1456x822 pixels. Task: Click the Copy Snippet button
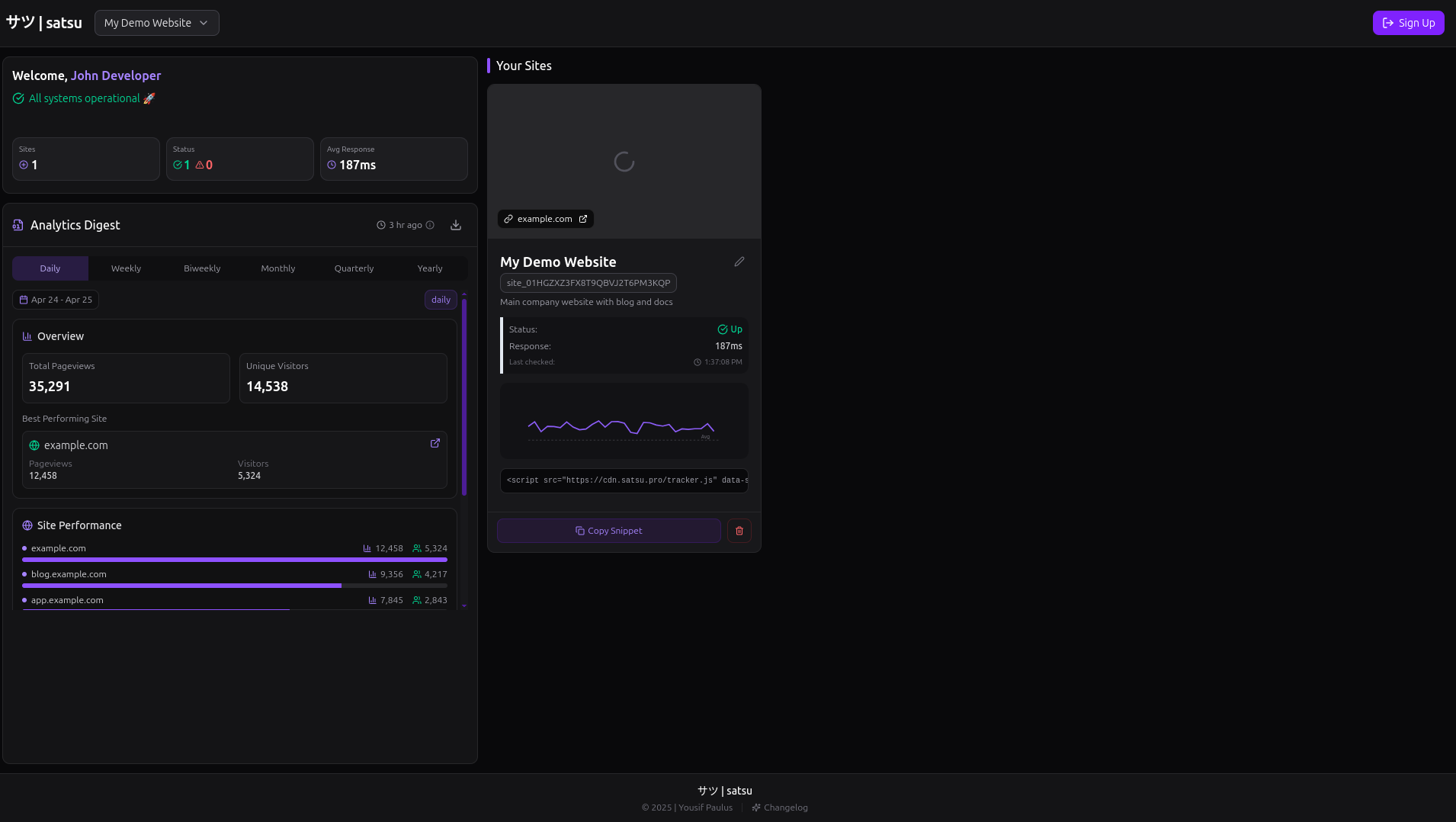tap(609, 531)
